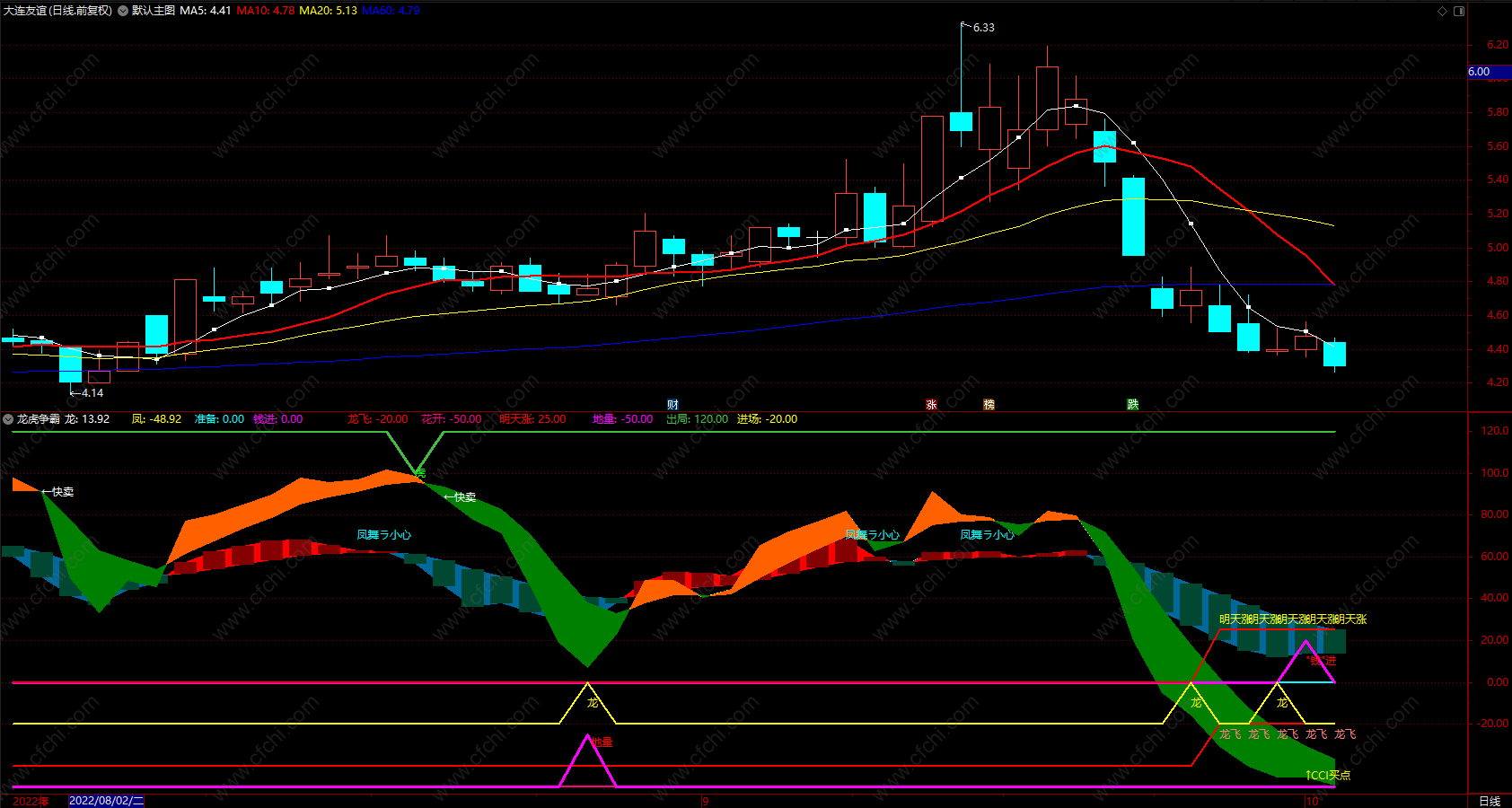The width and height of the screenshot is (1512, 808).
Task: Click the 榜 event marker icon
Action: pos(989,405)
